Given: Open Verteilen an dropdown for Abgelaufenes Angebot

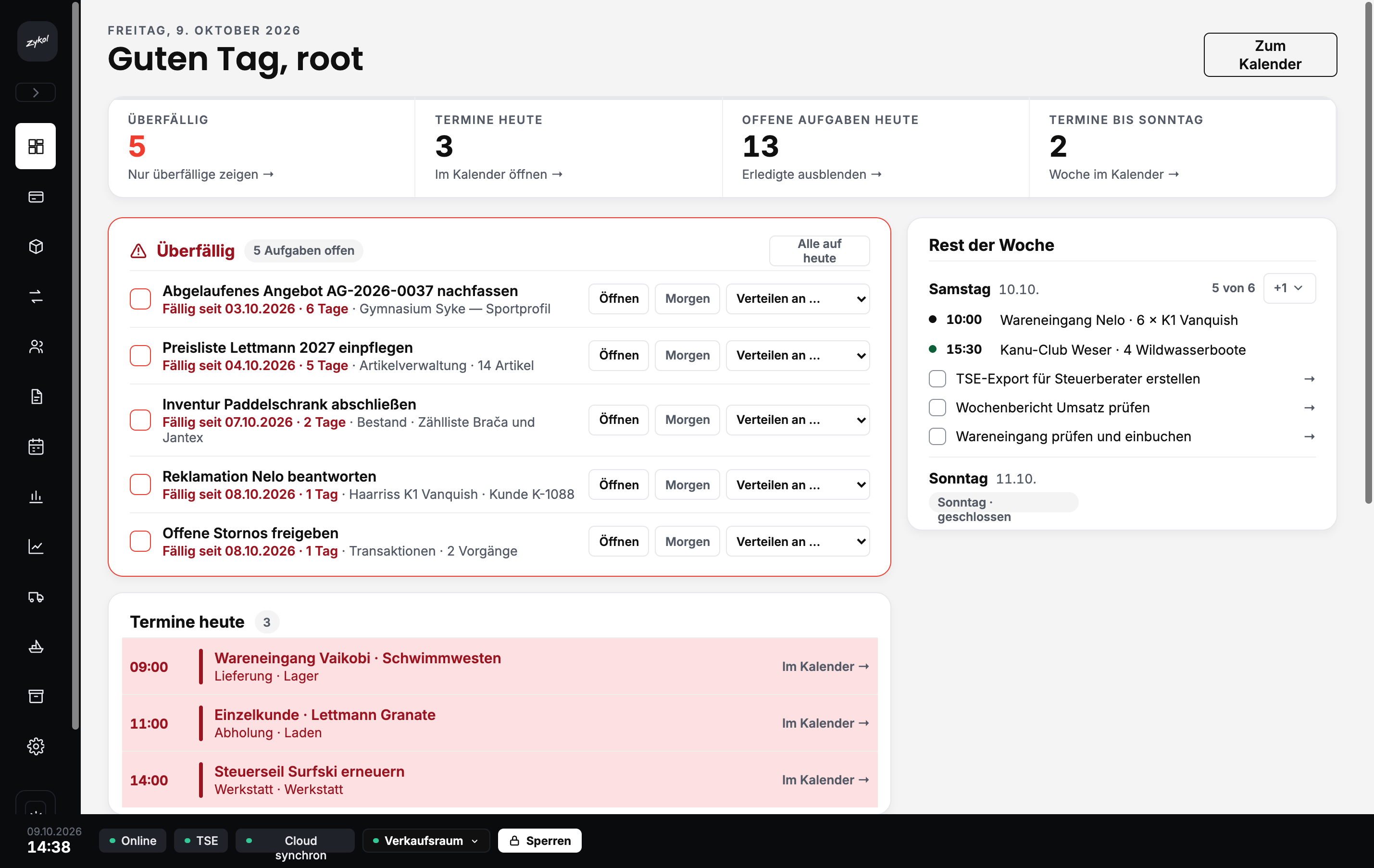Looking at the screenshot, I should tap(797, 299).
